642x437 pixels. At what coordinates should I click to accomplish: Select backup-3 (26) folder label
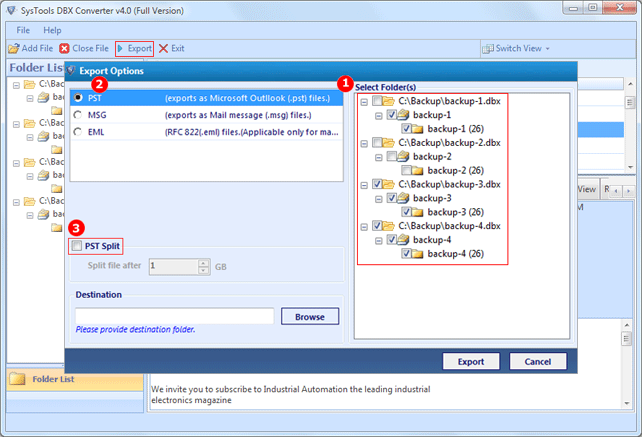[455, 212]
